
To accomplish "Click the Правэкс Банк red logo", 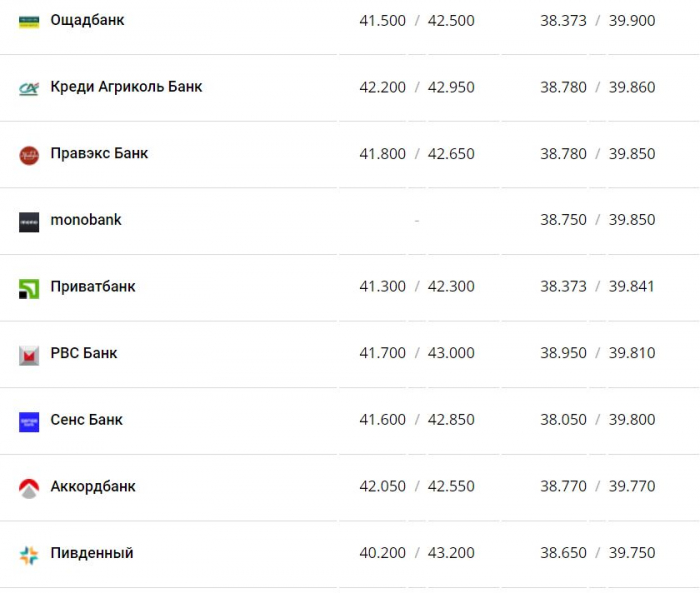I will point(29,155).
